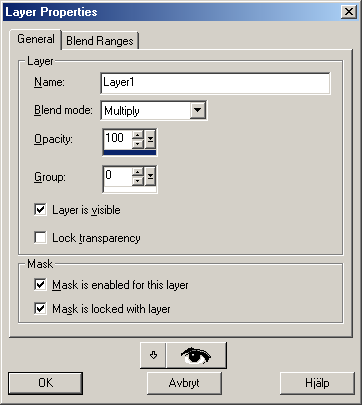The image size is (362, 405).
Task: Open the Opacity slider popup arrow
Action: click(150, 139)
